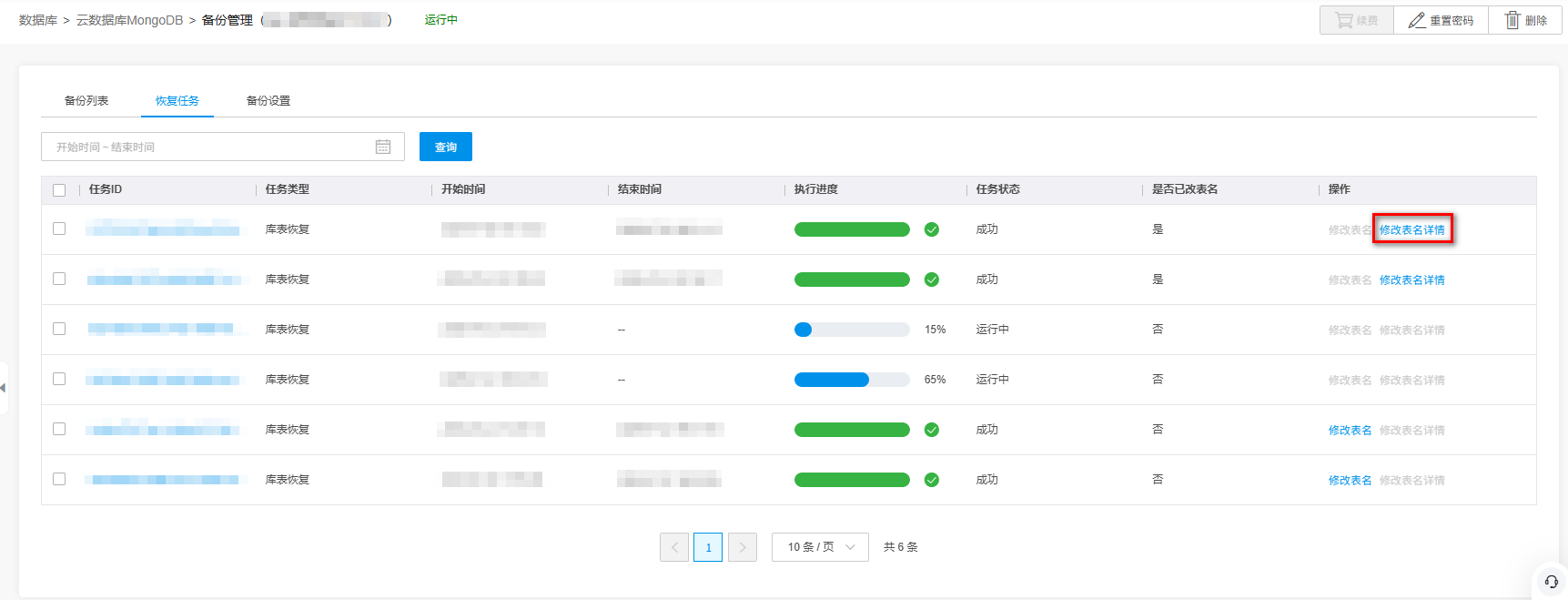1568x600 pixels.
Task: Open the 10条/页 page size dropdown
Action: (820, 547)
